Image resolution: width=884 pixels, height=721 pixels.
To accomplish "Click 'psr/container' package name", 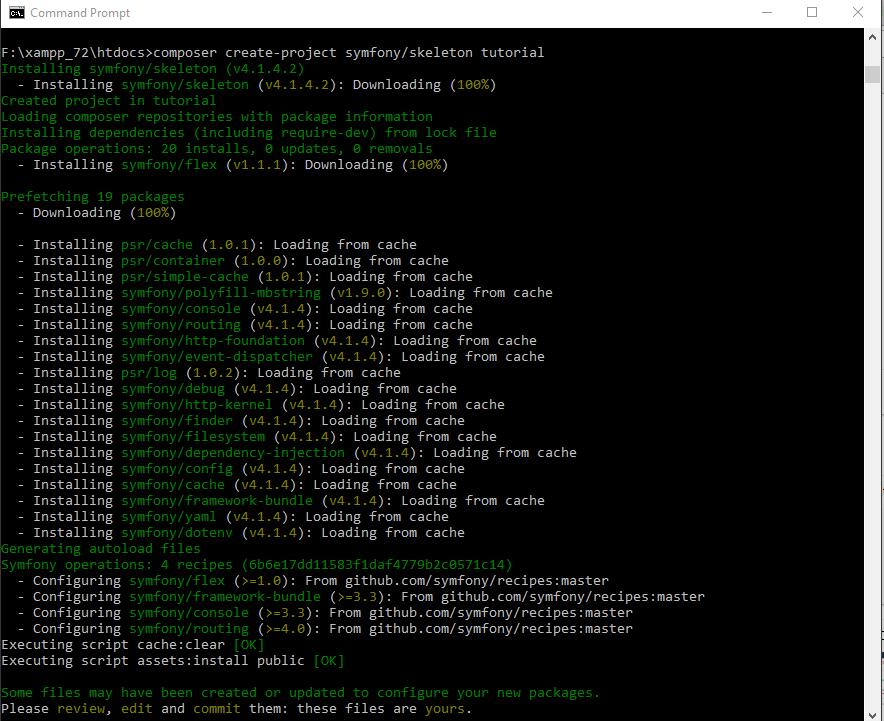I will click(173, 260).
